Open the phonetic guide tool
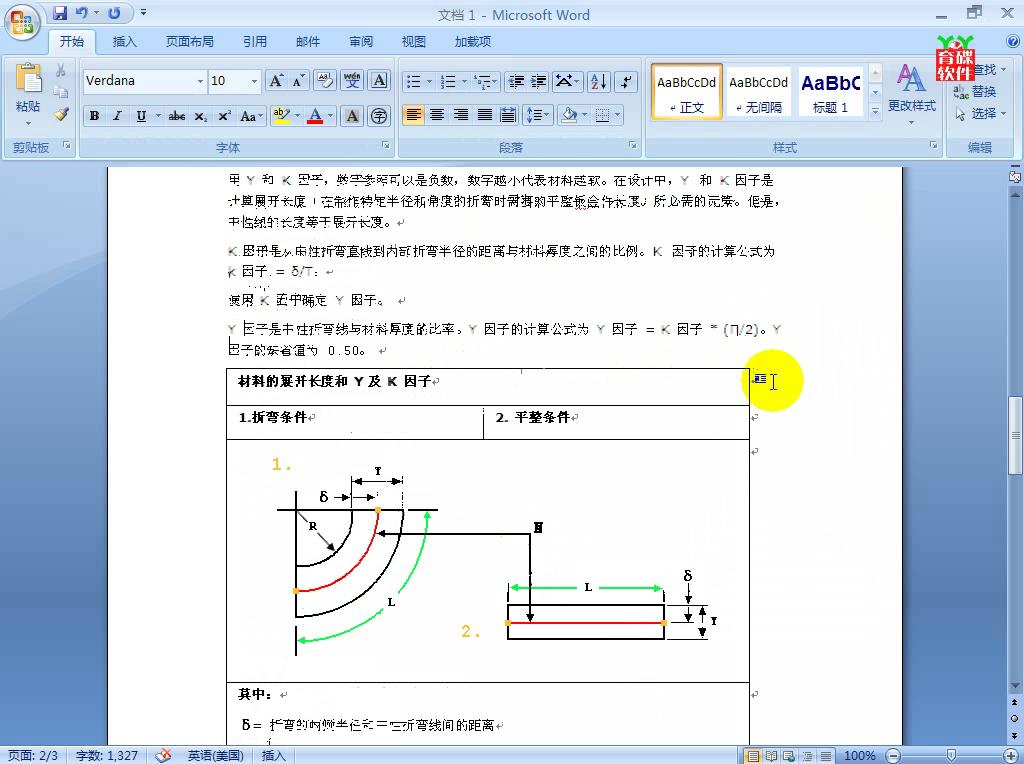Image resolution: width=1024 pixels, height=764 pixels. pos(352,81)
